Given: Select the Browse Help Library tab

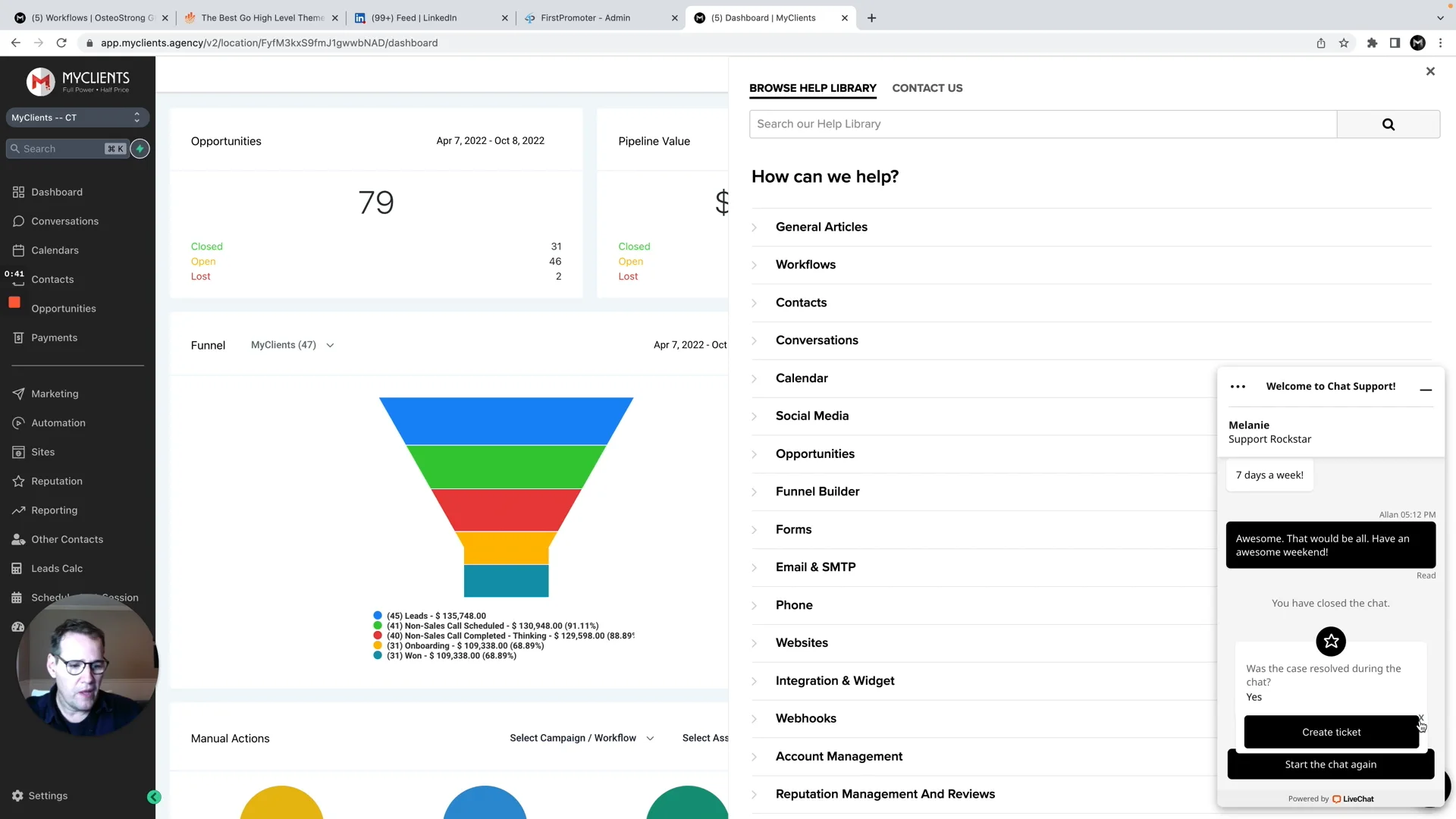Looking at the screenshot, I should pyautogui.click(x=812, y=88).
